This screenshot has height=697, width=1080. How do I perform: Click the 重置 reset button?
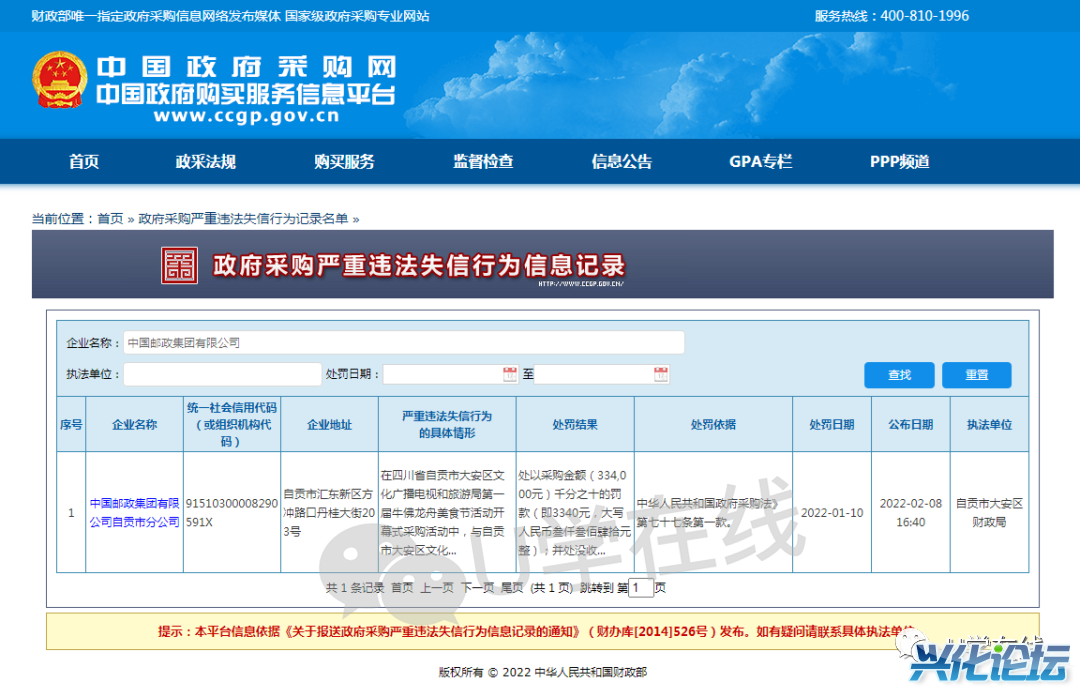pyautogui.click(x=977, y=375)
